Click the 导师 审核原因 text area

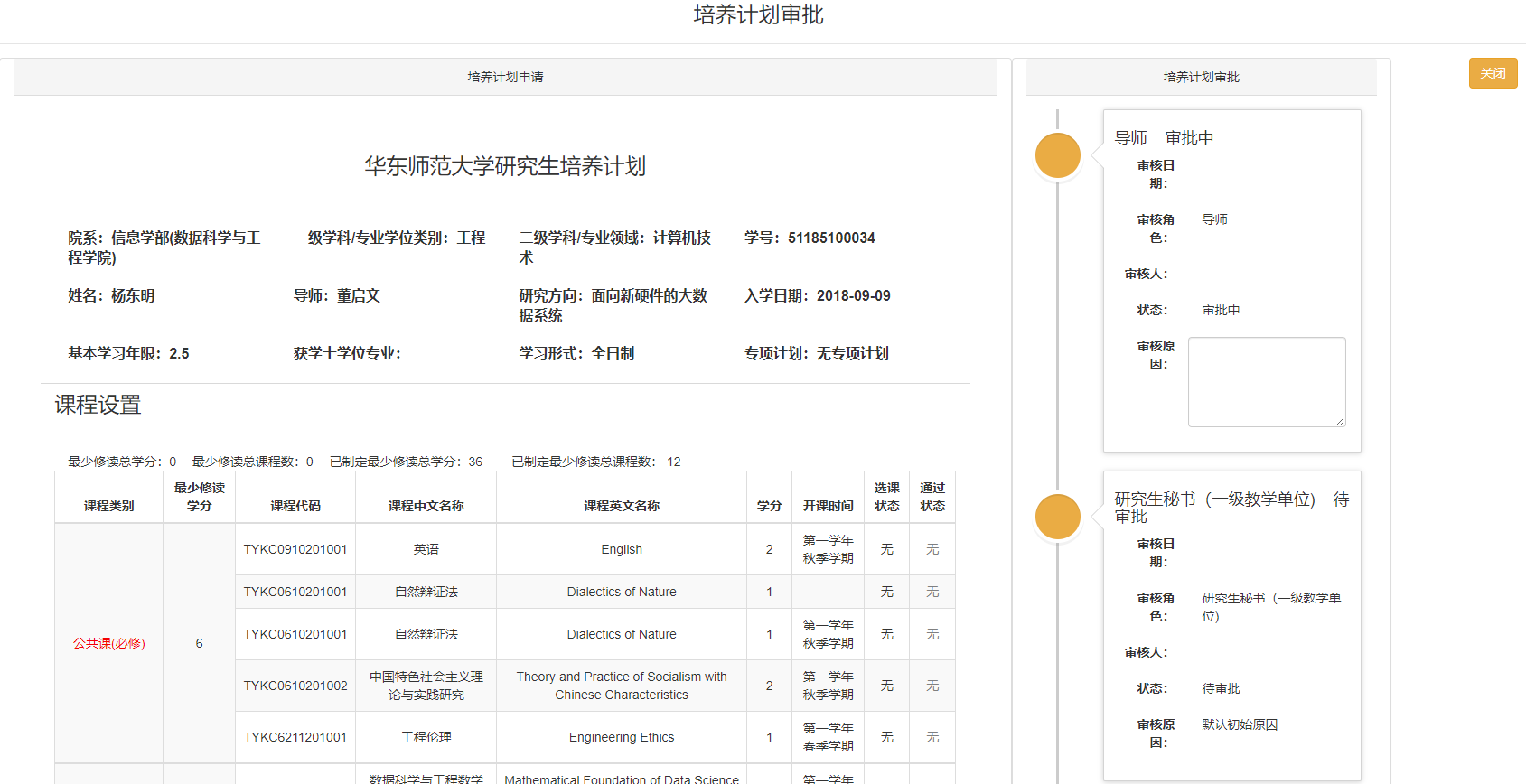[1266, 381]
